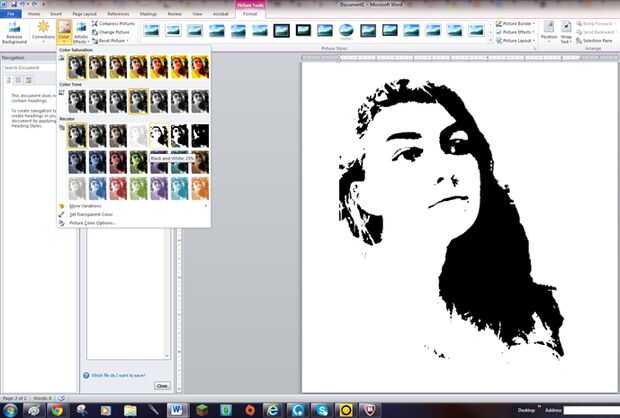Open the Picture Border dropdown
This screenshot has height=418, width=620.
(x=515, y=24)
